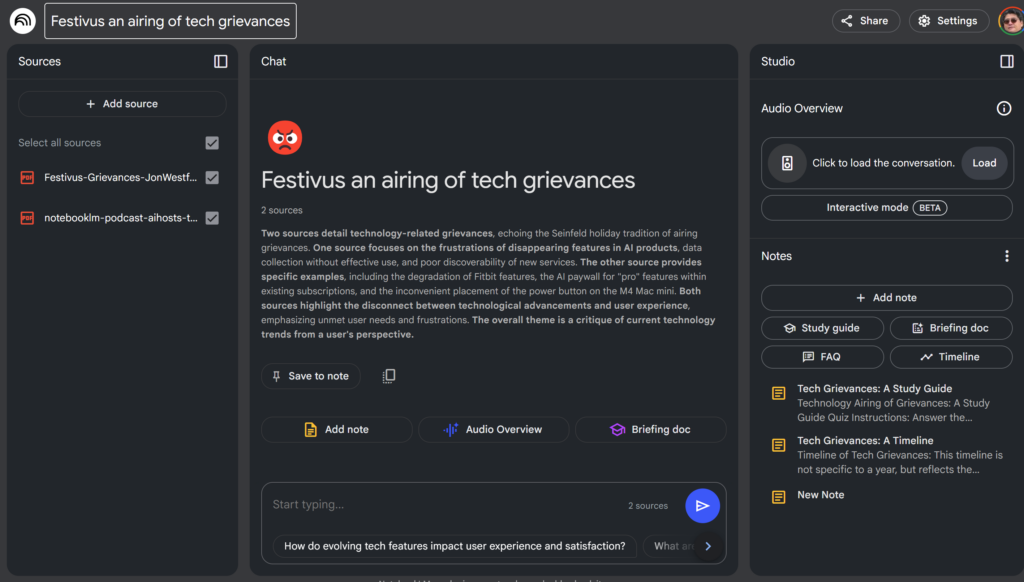The image size is (1024, 582).
Task: Start Interactive mode BETA
Action: coord(887,208)
